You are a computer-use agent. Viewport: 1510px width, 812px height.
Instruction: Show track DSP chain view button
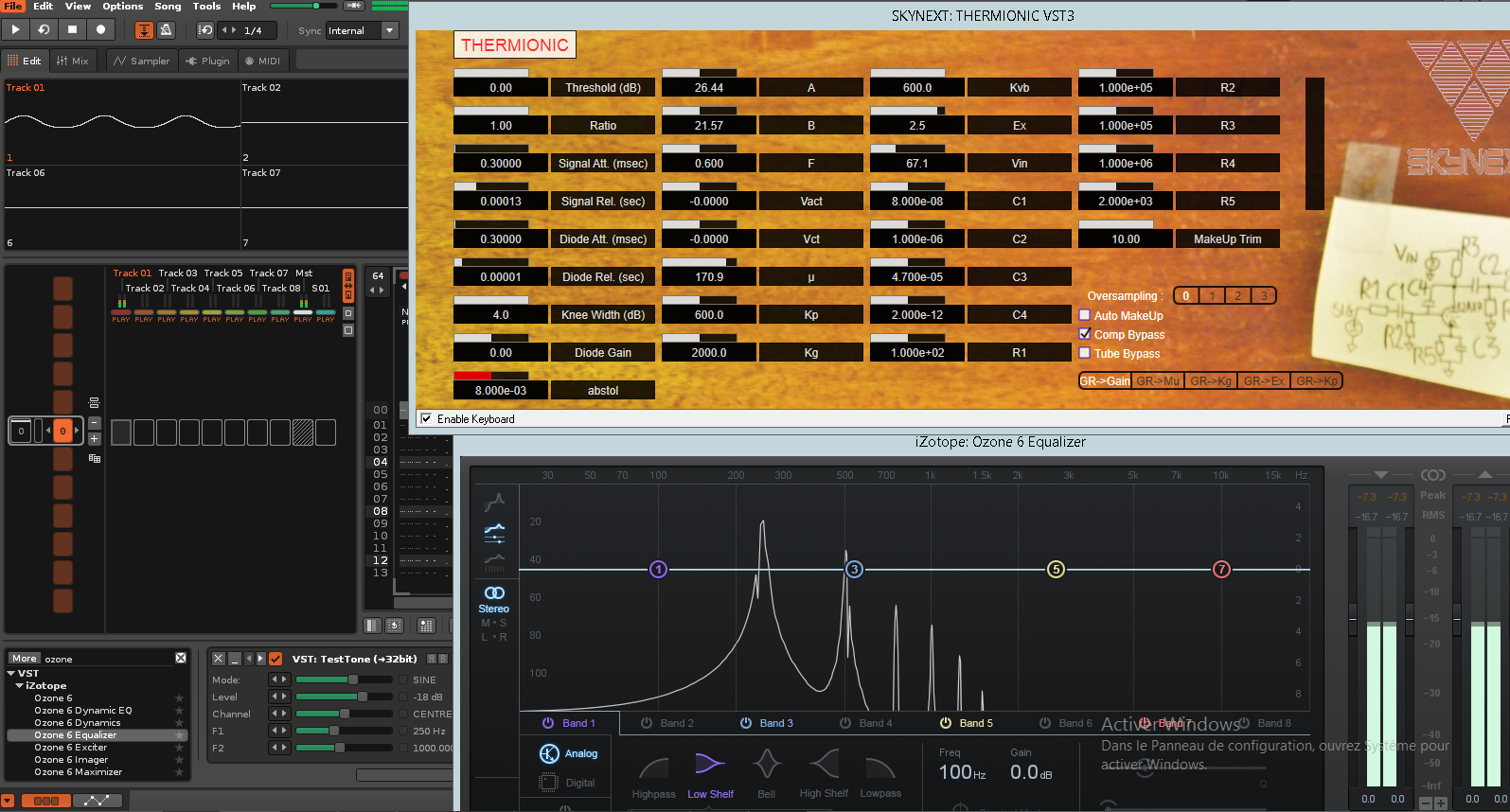tap(46, 801)
